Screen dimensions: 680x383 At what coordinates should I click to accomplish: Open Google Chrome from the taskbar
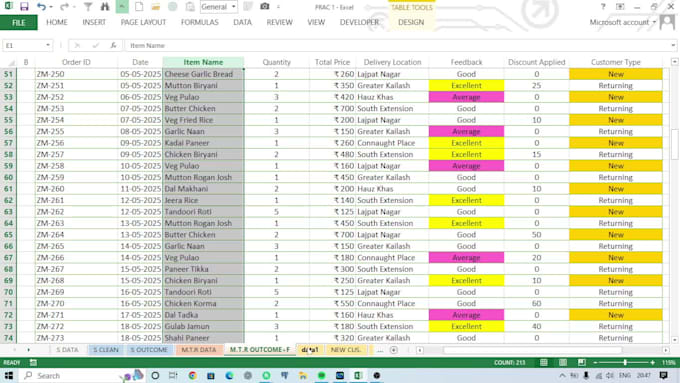pyautogui.click(x=193, y=376)
